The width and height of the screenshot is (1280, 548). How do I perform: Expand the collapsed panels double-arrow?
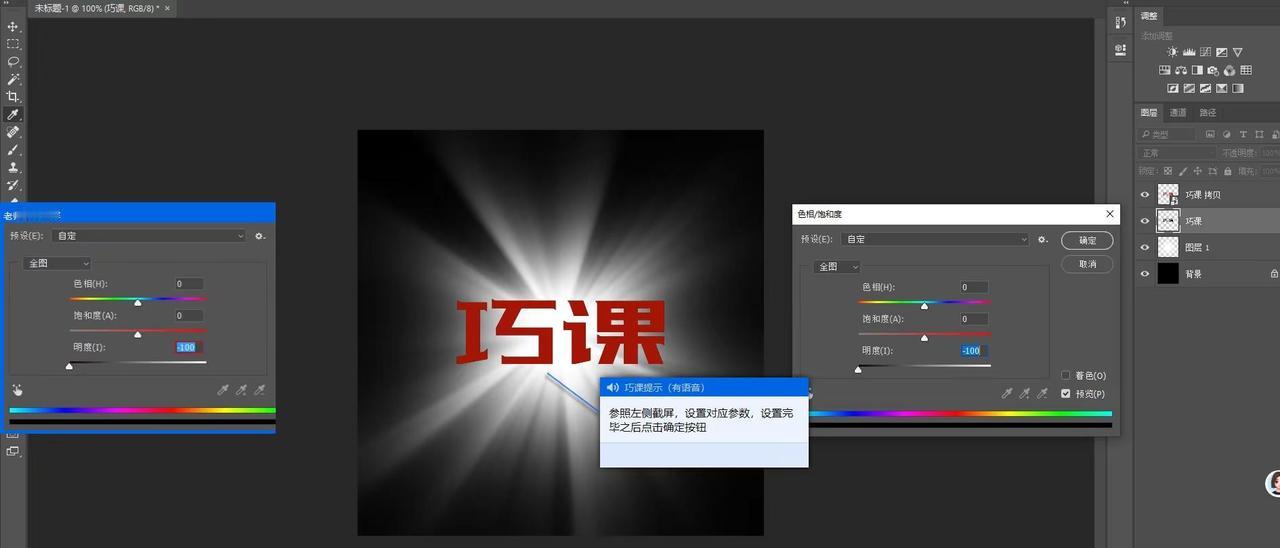click(1126, 3)
